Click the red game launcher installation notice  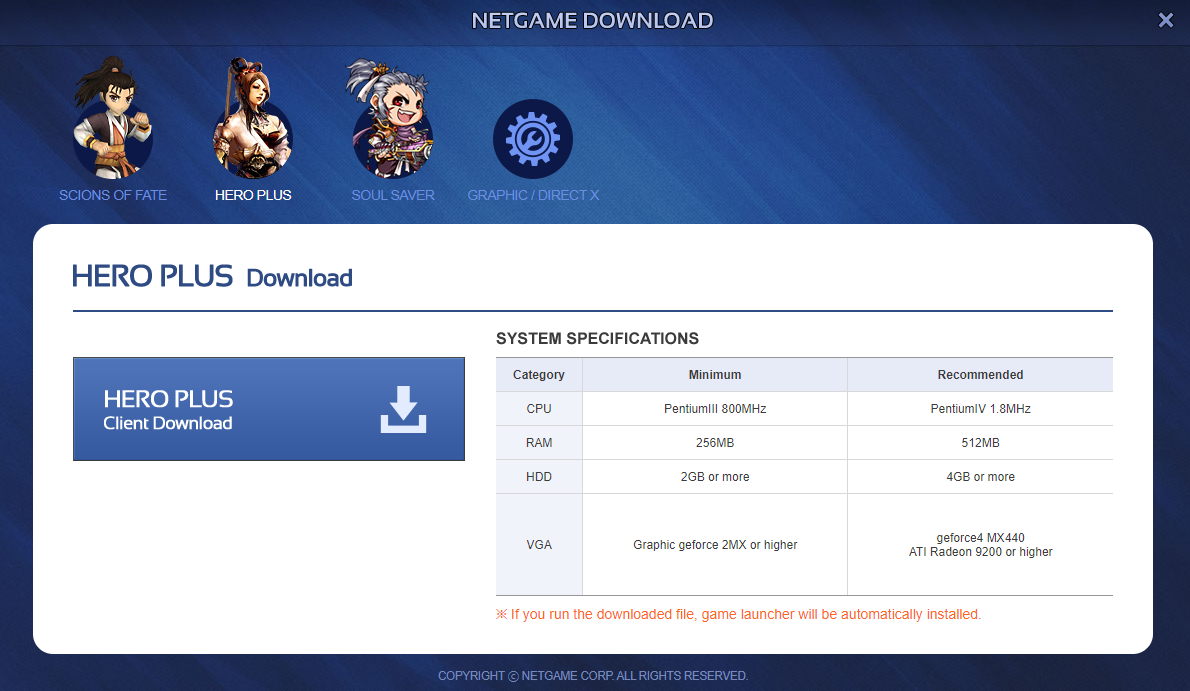[x=739, y=614]
